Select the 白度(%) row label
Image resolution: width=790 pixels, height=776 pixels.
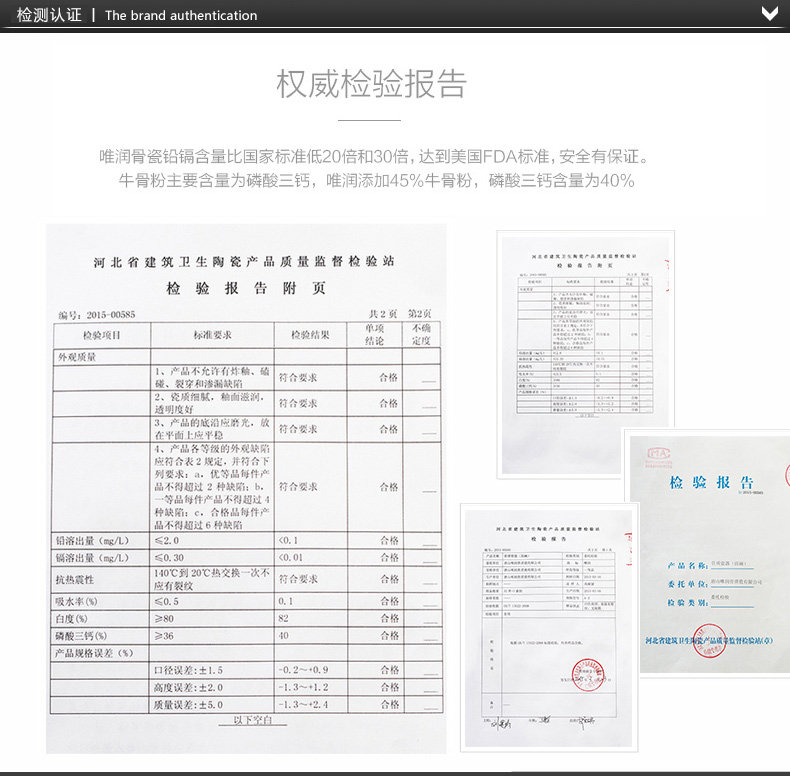pyautogui.click(x=72, y=619)
